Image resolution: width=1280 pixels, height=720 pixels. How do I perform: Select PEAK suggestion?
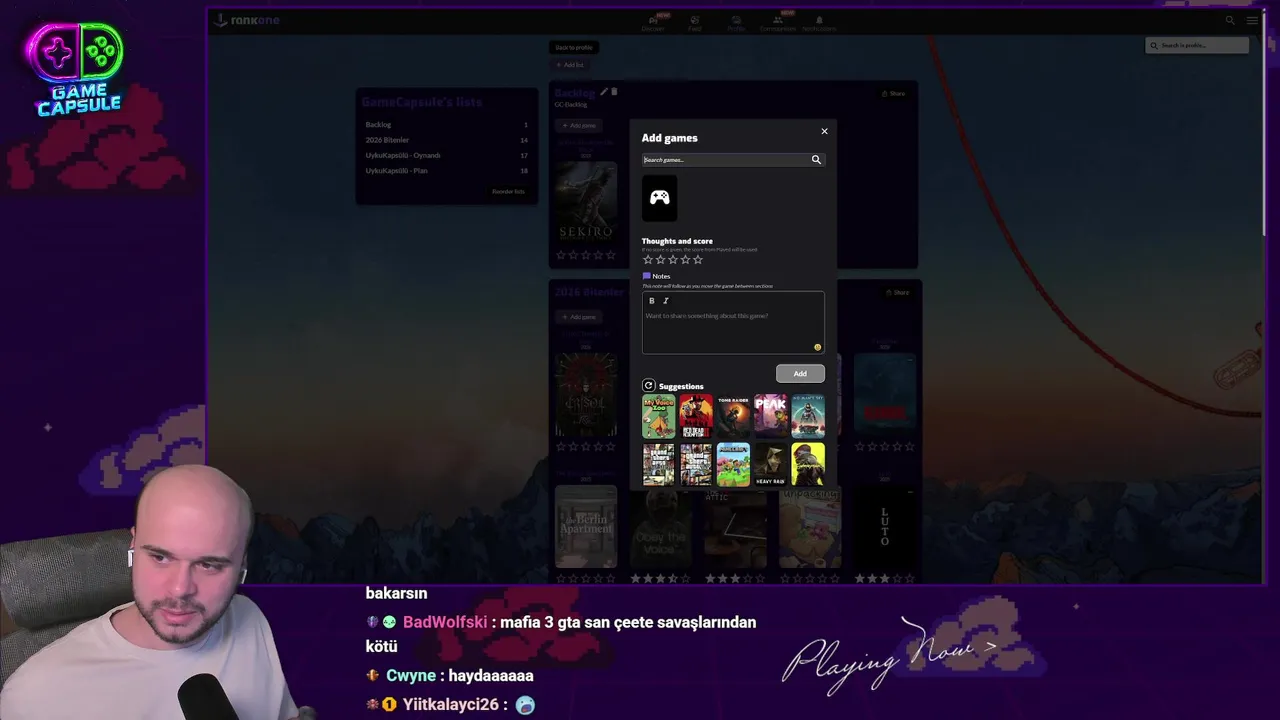tap(770, 416)
